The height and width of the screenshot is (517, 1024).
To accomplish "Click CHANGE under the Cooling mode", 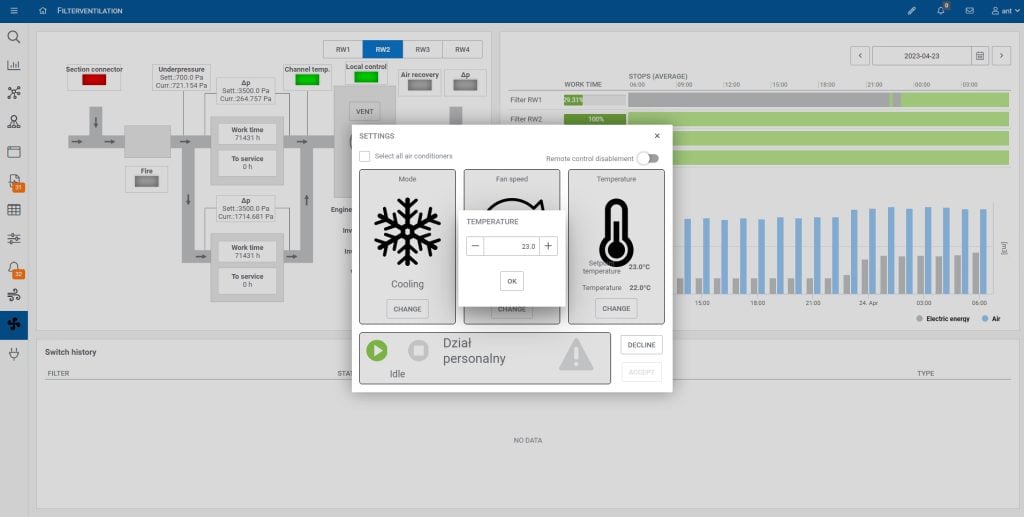I will click(408, 309).
